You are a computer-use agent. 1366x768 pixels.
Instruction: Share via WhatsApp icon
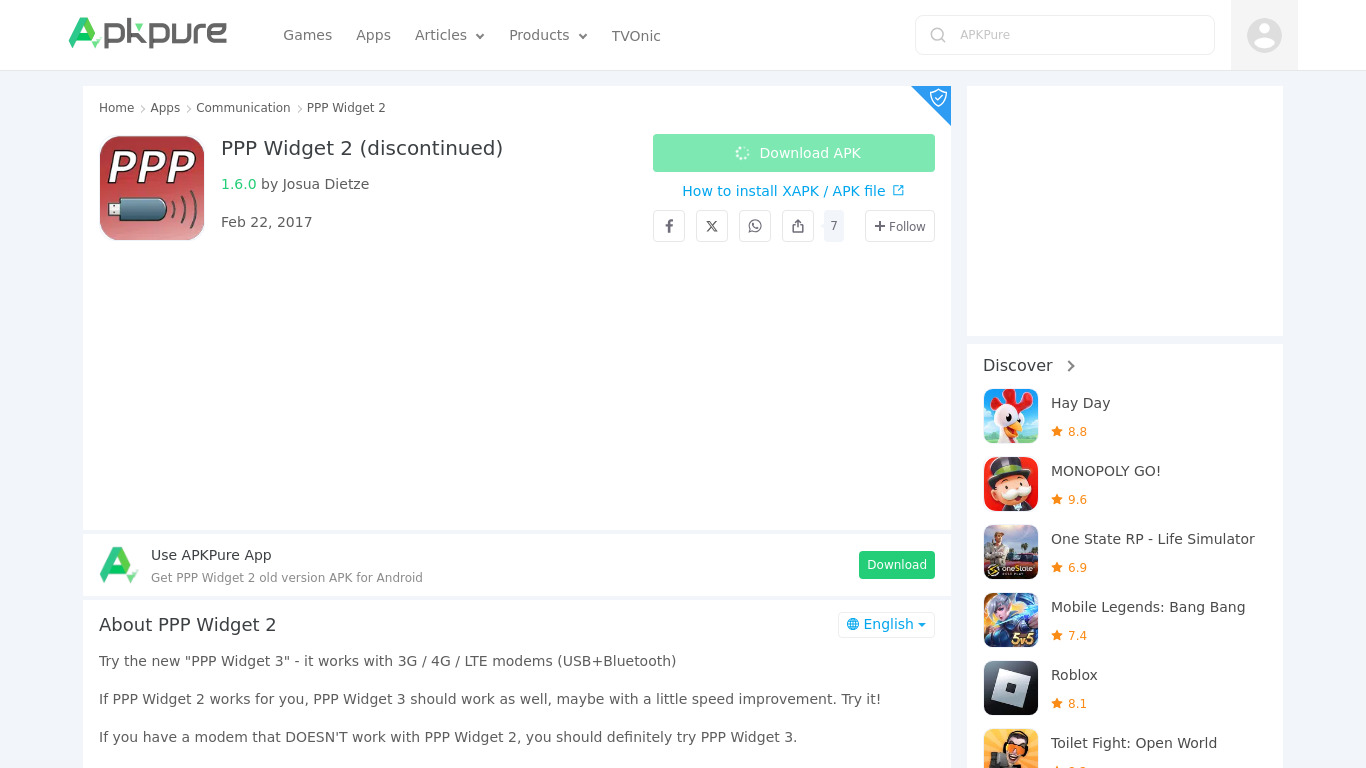tap(755, 226)
